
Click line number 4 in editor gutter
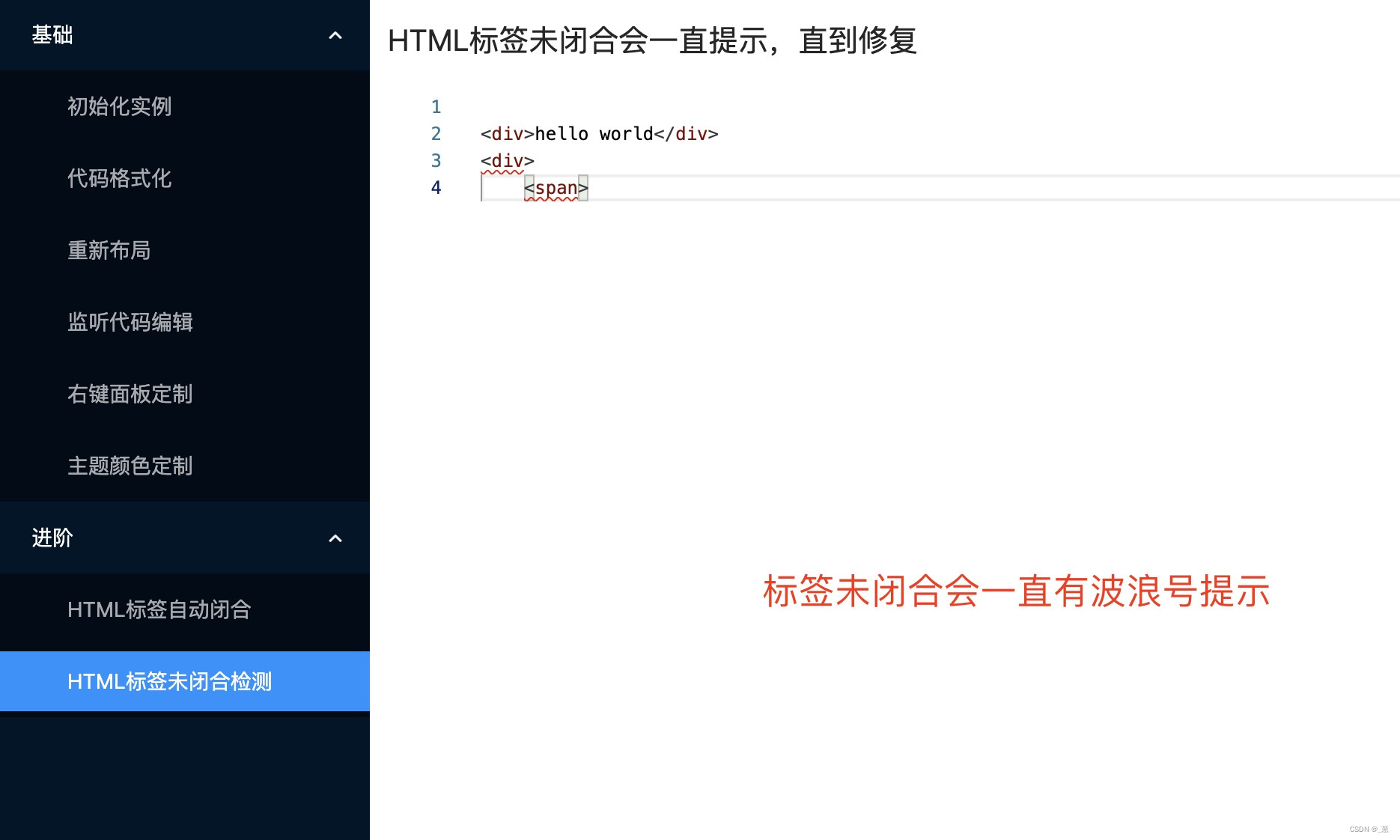pyautogui.click(x=436, y=188)
